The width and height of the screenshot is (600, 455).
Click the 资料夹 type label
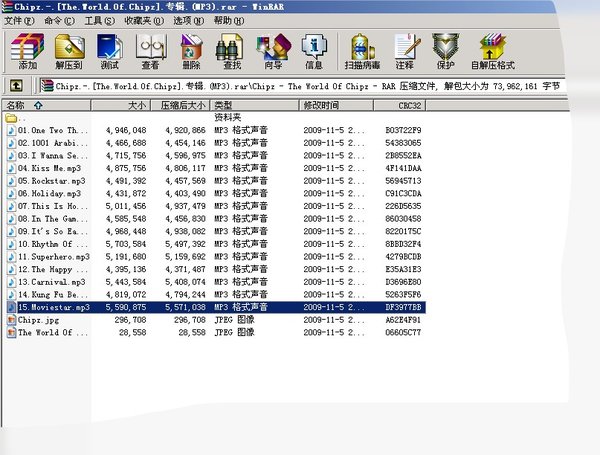[x=227, y=117]
